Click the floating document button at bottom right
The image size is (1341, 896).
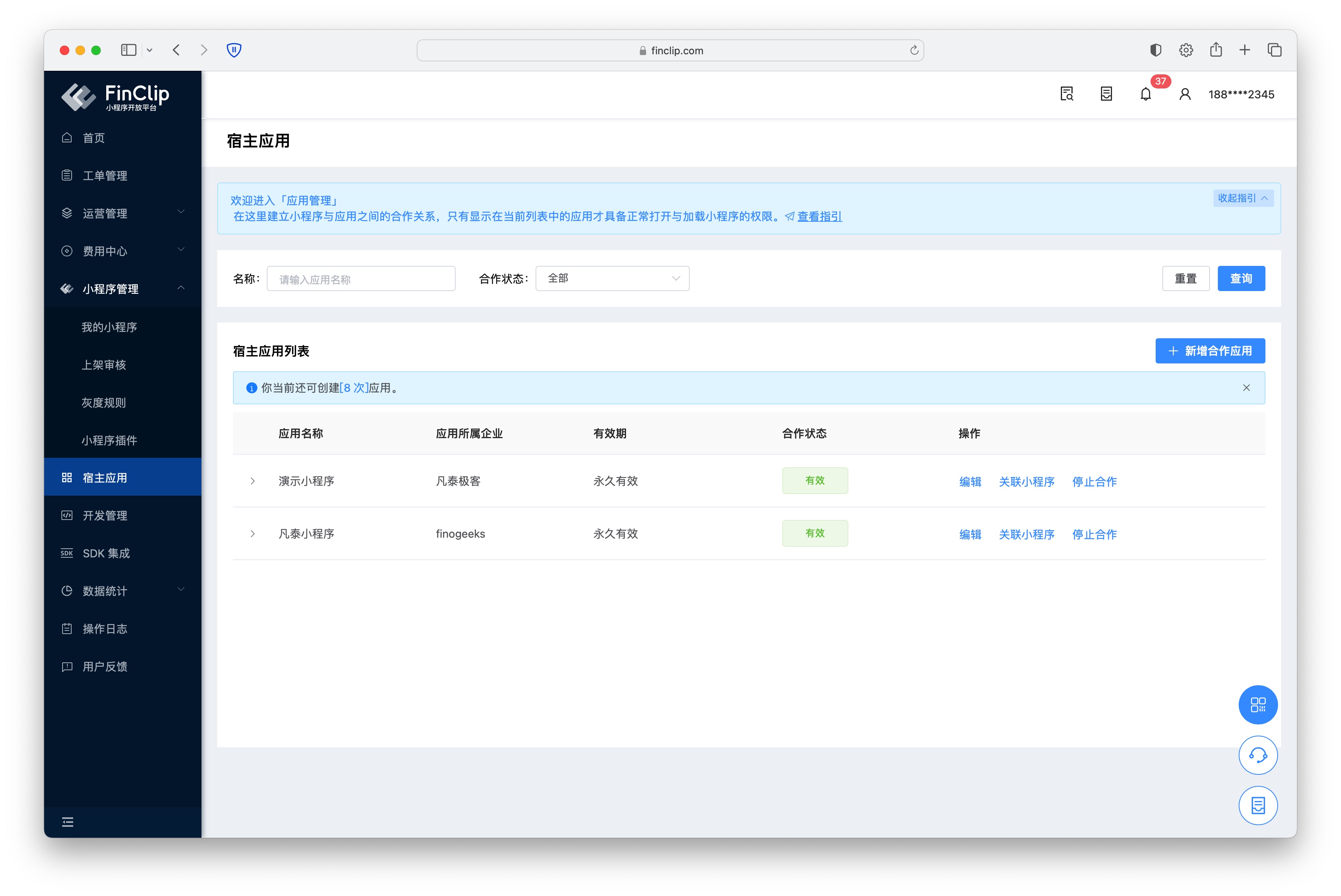point(1258,805)
